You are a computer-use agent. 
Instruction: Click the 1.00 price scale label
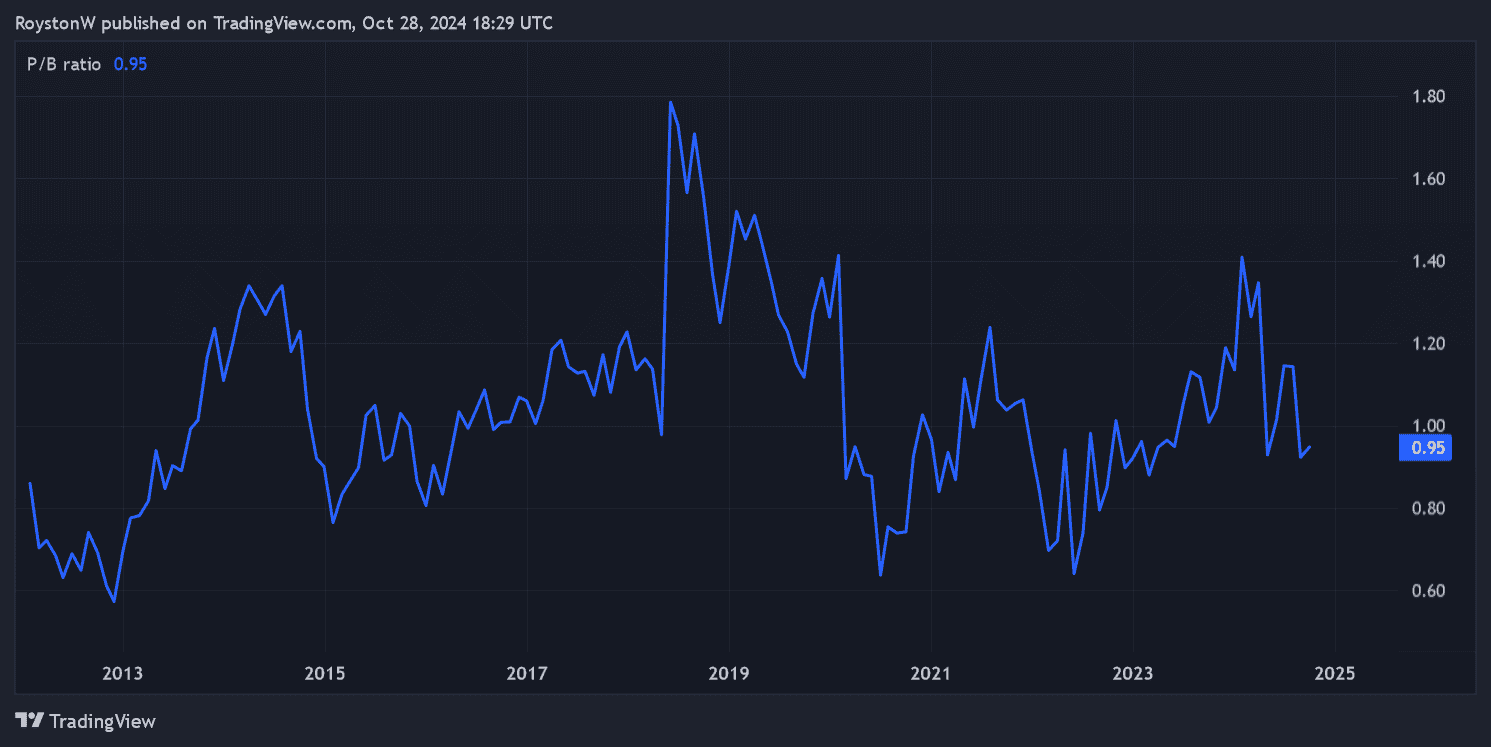pos(1427,426)
